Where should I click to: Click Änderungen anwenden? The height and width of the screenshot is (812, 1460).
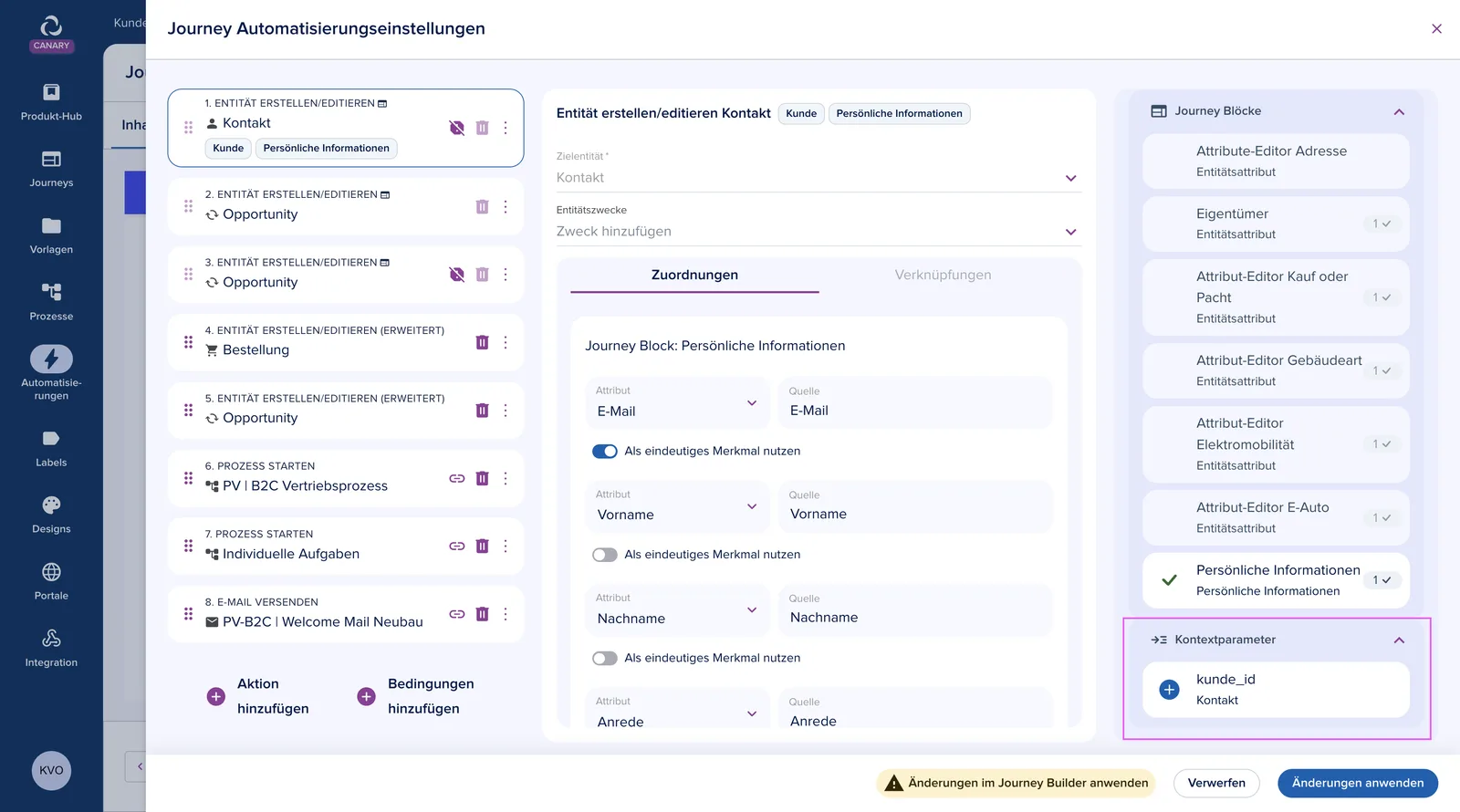point(1358,783)
